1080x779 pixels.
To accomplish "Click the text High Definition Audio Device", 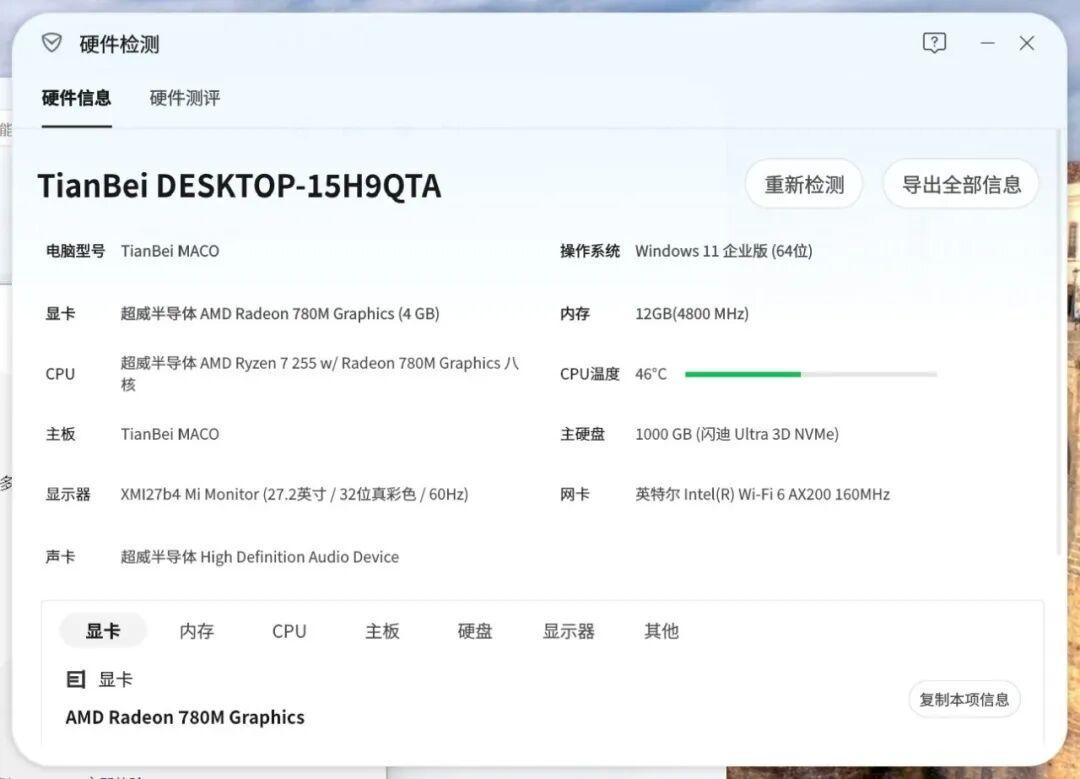I will coord(300,557).
